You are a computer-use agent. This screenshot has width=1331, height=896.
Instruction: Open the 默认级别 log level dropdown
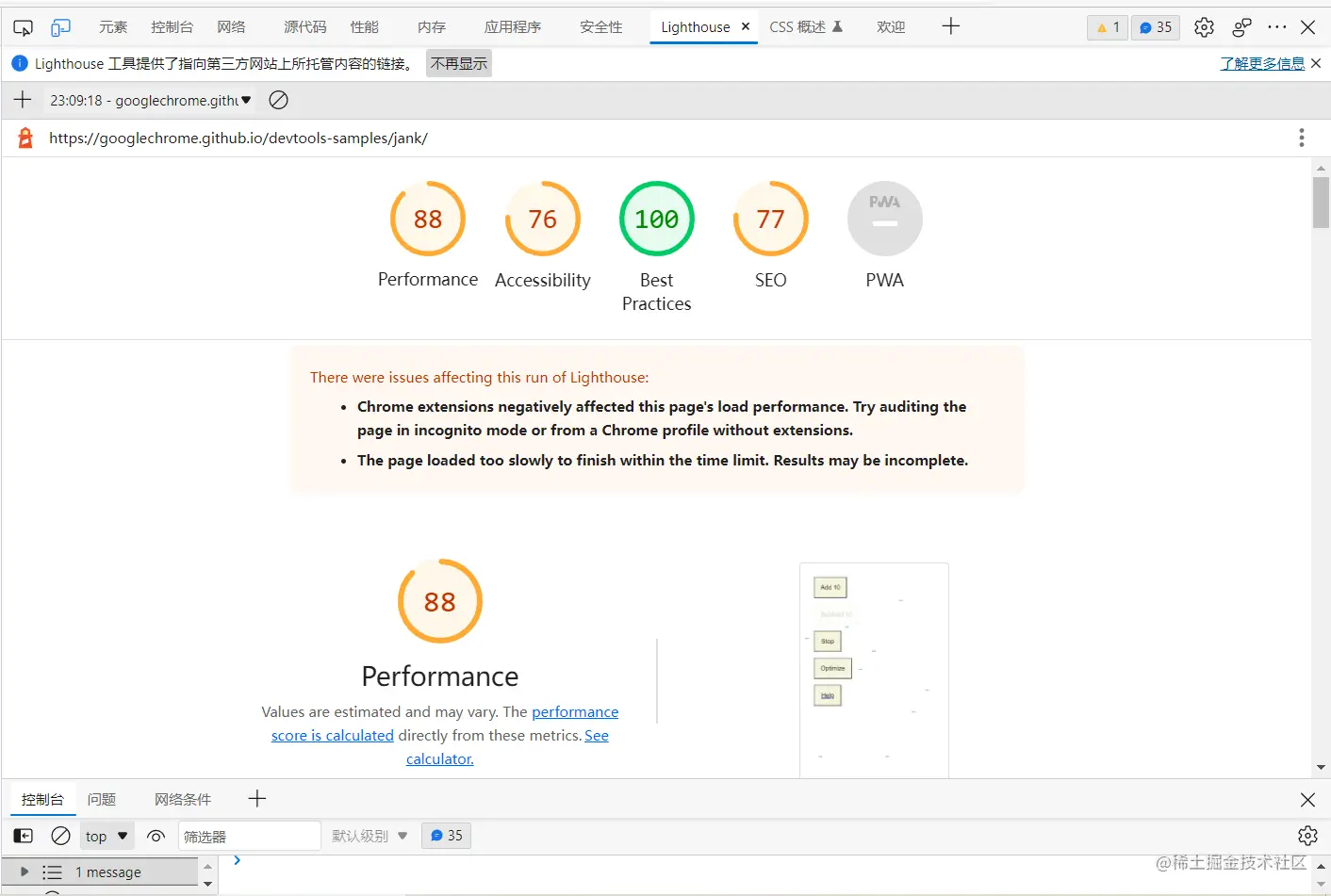tap(370, 836)
